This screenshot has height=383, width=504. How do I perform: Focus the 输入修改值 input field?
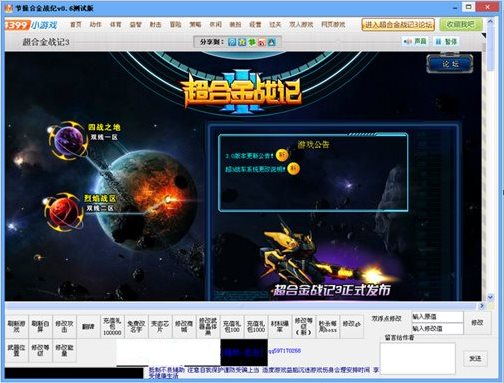click(x=437, y=329)
